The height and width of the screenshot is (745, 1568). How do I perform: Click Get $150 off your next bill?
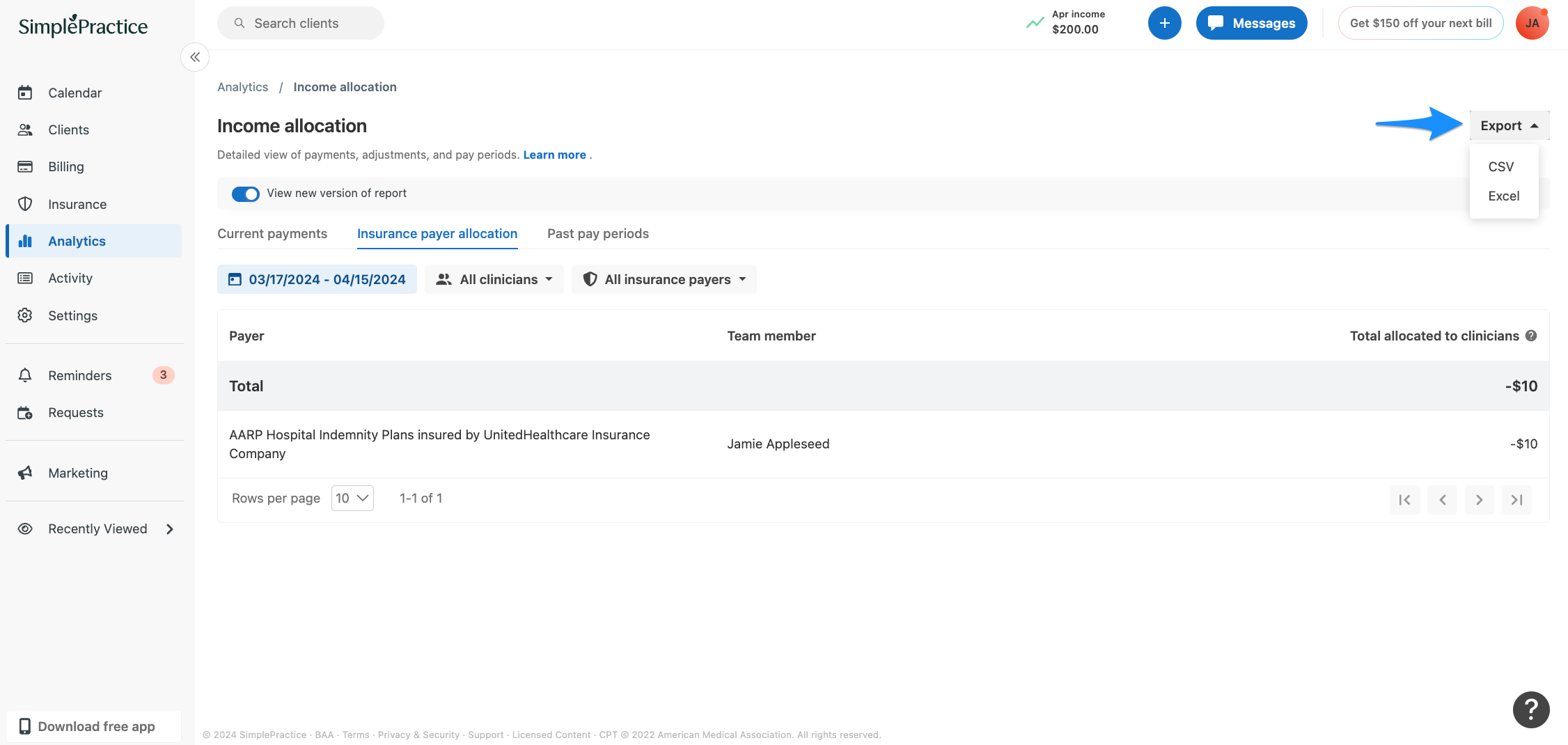click(1420, 23)
